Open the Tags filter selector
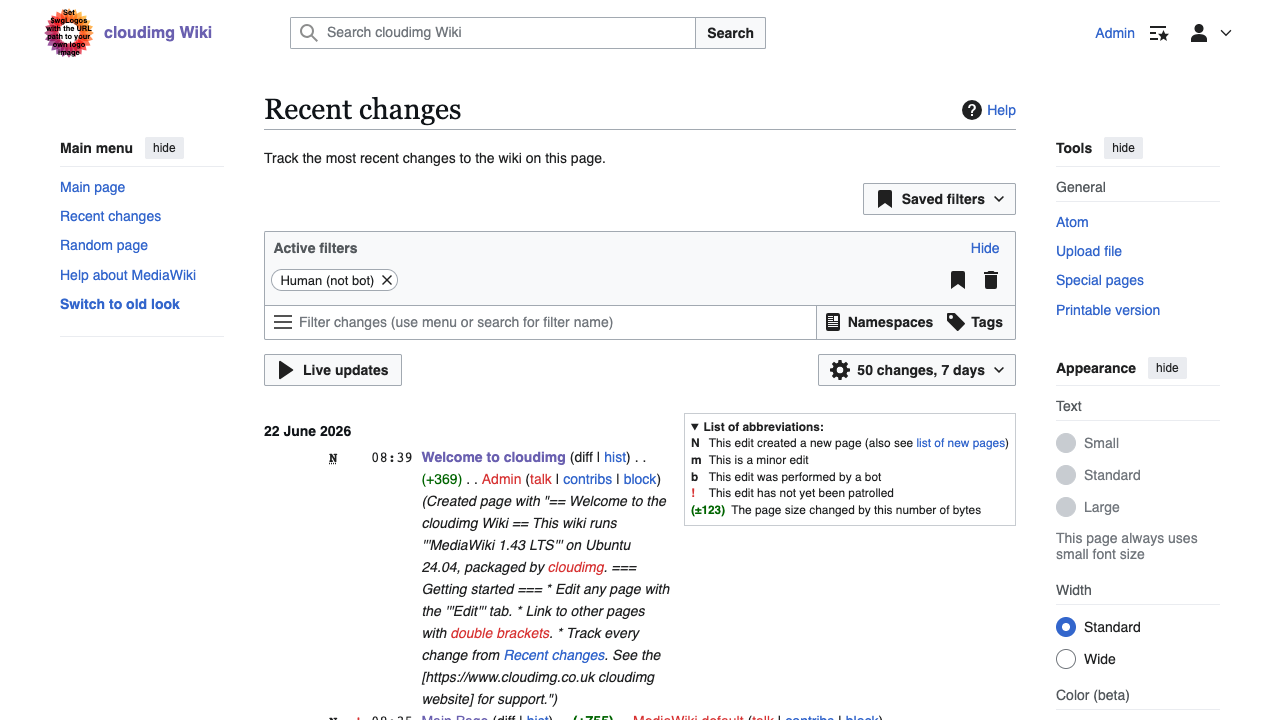The width and height of the screenshot is (1280, 720). (x=975, y=322)
